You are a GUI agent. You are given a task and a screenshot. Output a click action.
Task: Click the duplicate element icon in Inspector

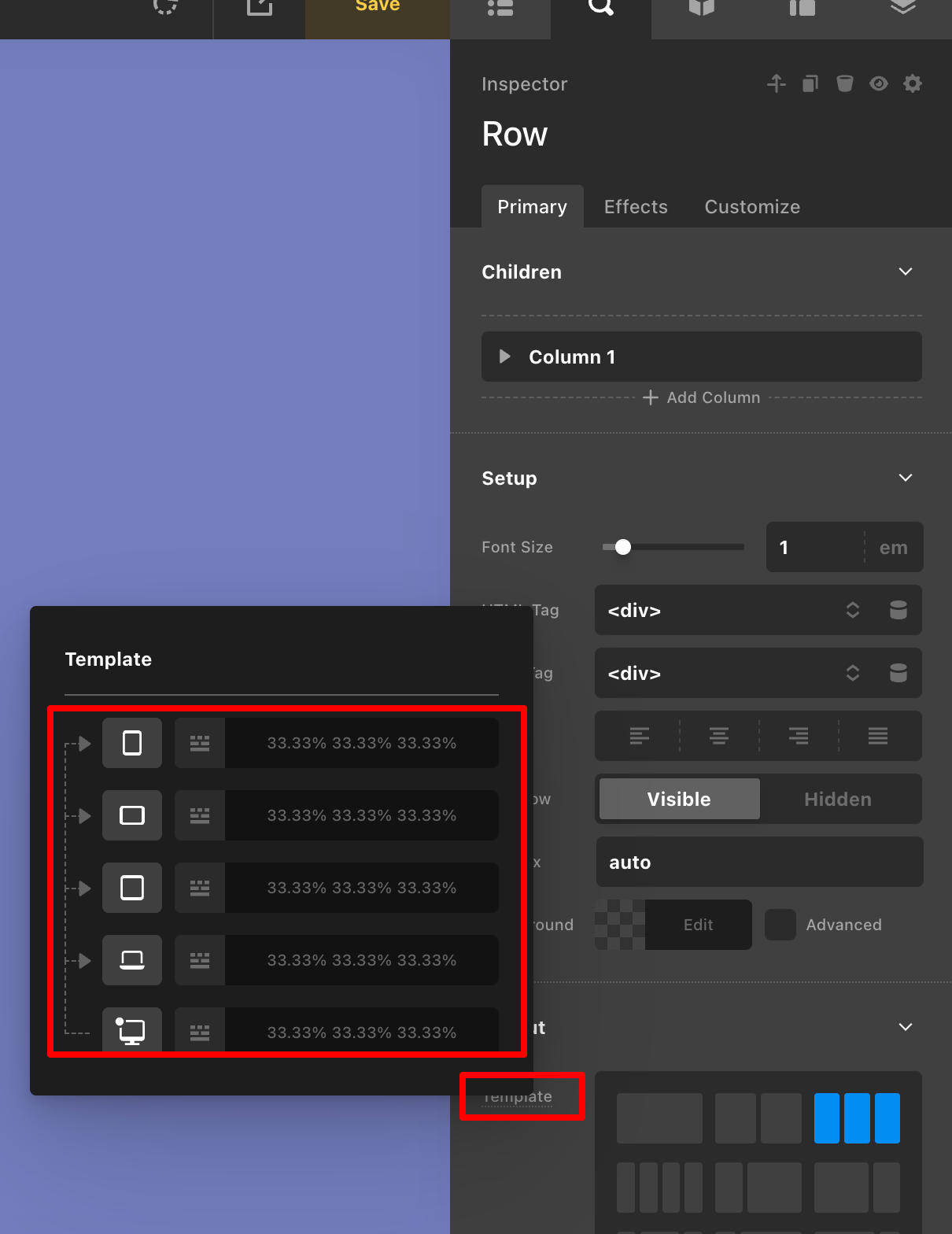pos(810,83)
